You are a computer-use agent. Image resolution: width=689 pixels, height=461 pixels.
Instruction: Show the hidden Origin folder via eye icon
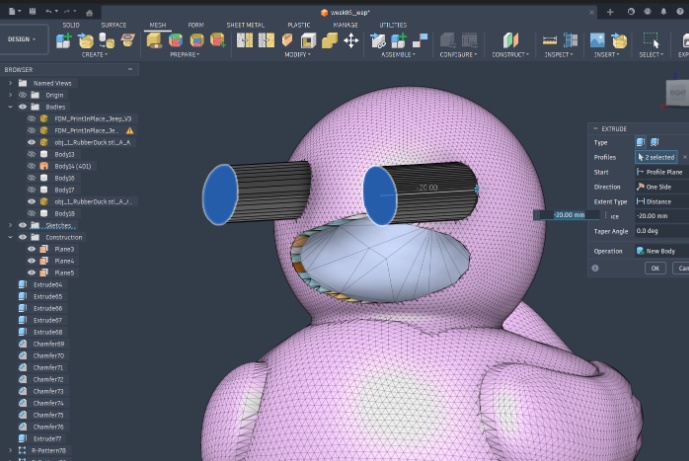(22, 95)
